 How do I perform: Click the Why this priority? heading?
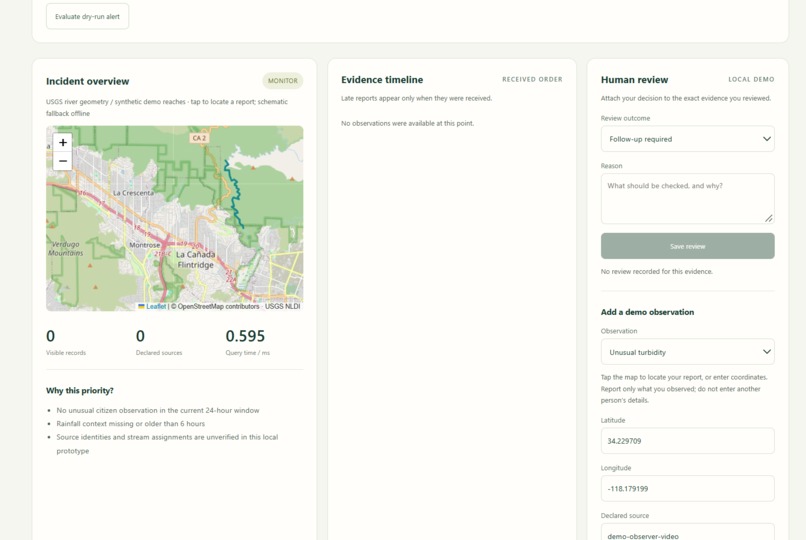tap(80, 390)
